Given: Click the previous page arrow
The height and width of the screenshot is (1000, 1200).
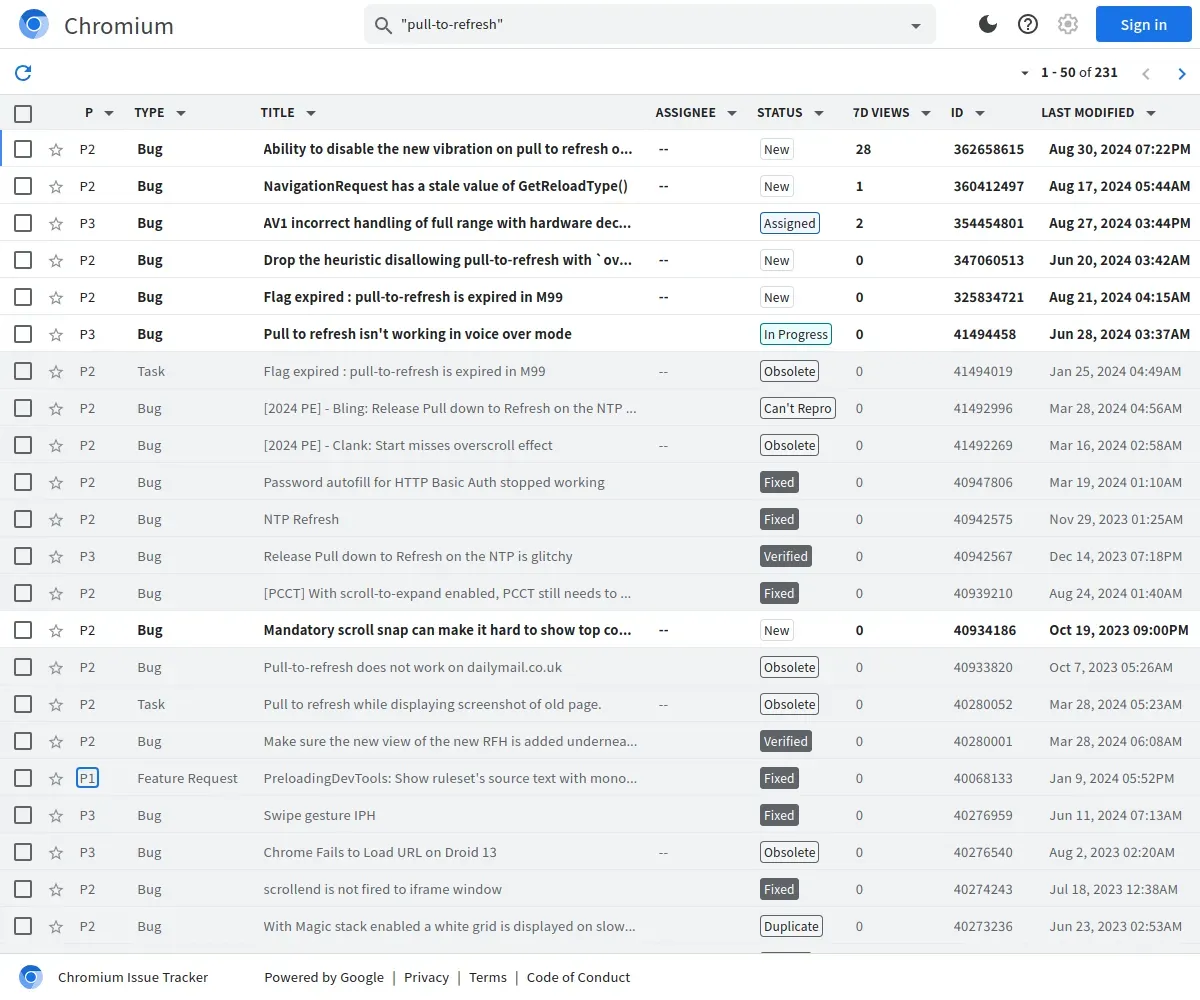Looking at the screenshot, I should [1146, 73].
